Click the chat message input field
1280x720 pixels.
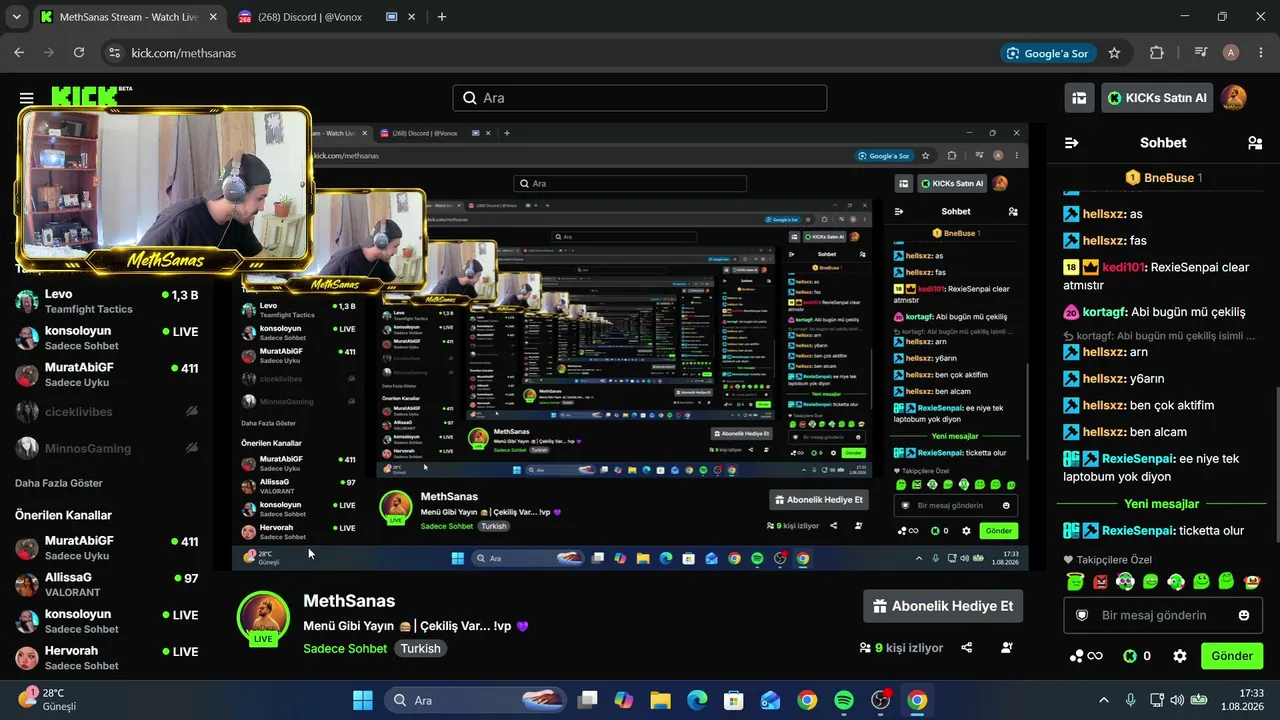tap(1163, 615)
